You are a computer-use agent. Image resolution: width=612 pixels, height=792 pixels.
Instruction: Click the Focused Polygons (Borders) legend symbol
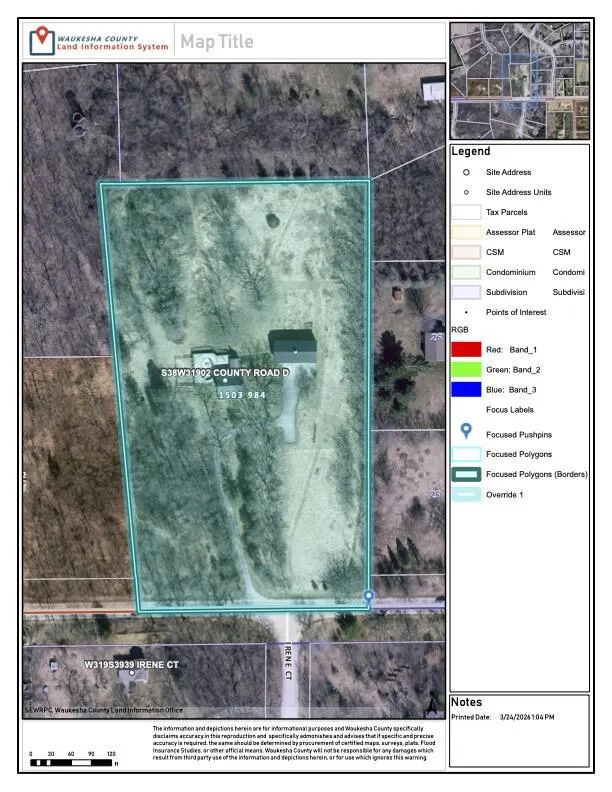point(466,474)
